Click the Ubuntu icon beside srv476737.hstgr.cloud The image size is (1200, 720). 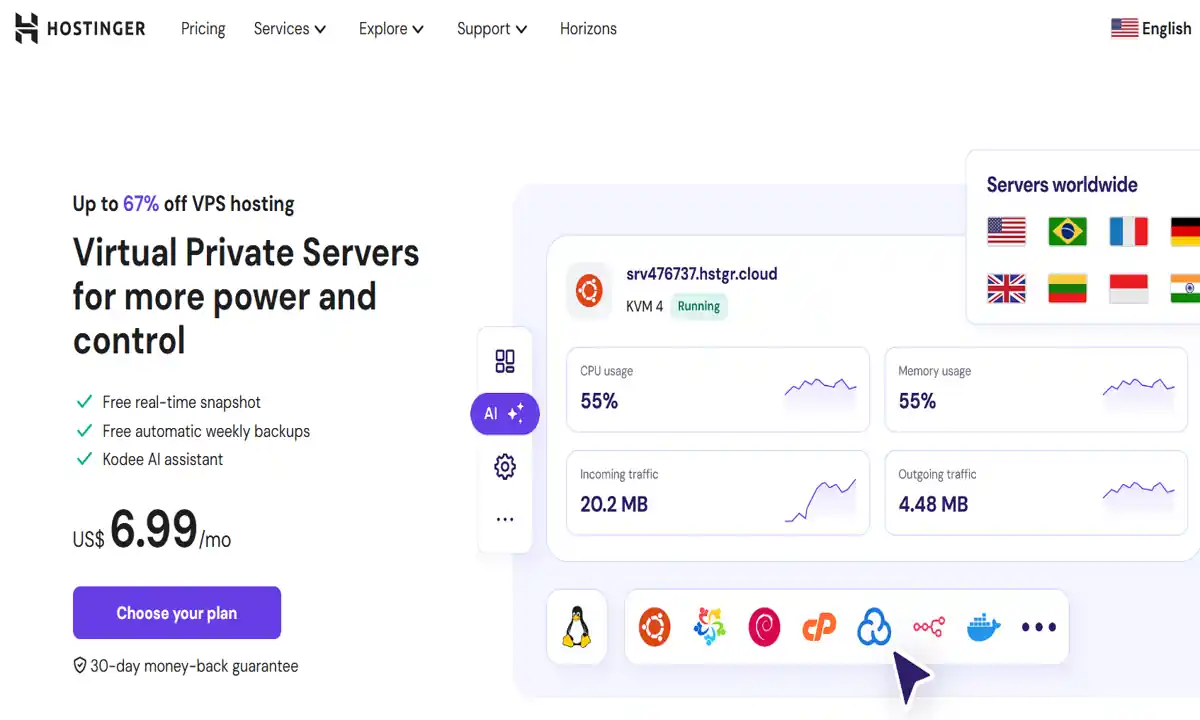click(x=589, y=291)
